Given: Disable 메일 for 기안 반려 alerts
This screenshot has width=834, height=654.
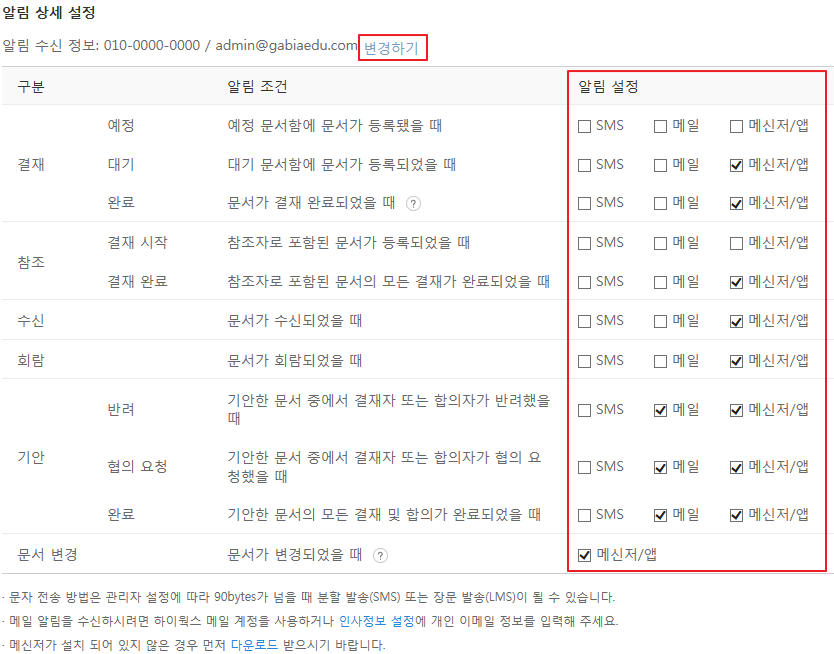Looking at the screenshot, I should pyautogui.click(x=661, y=409).
